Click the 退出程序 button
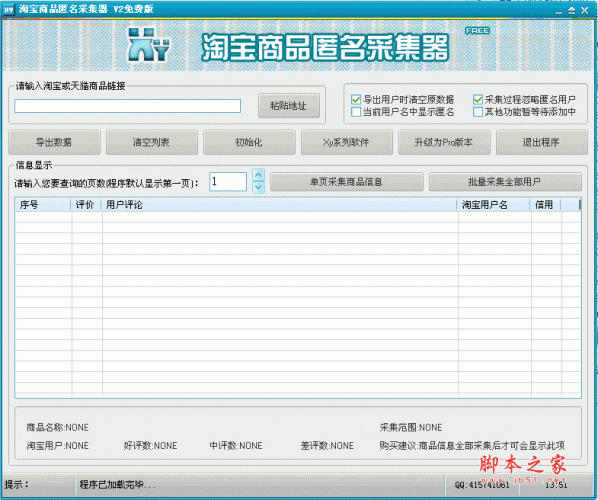Screen dimensions: 598x500 (542, 142)
